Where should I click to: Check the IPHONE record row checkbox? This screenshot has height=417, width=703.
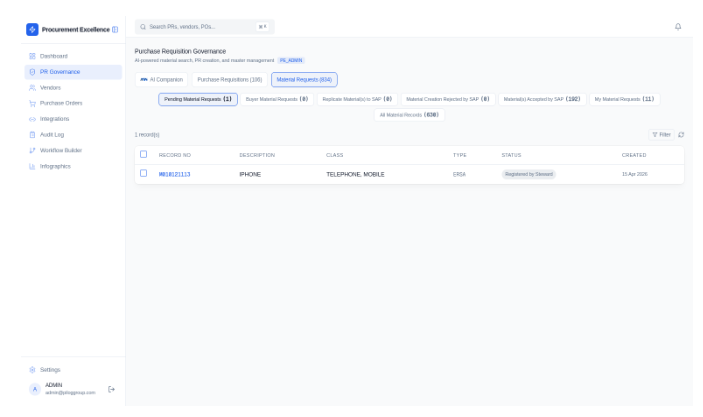[x=143, y=173]
